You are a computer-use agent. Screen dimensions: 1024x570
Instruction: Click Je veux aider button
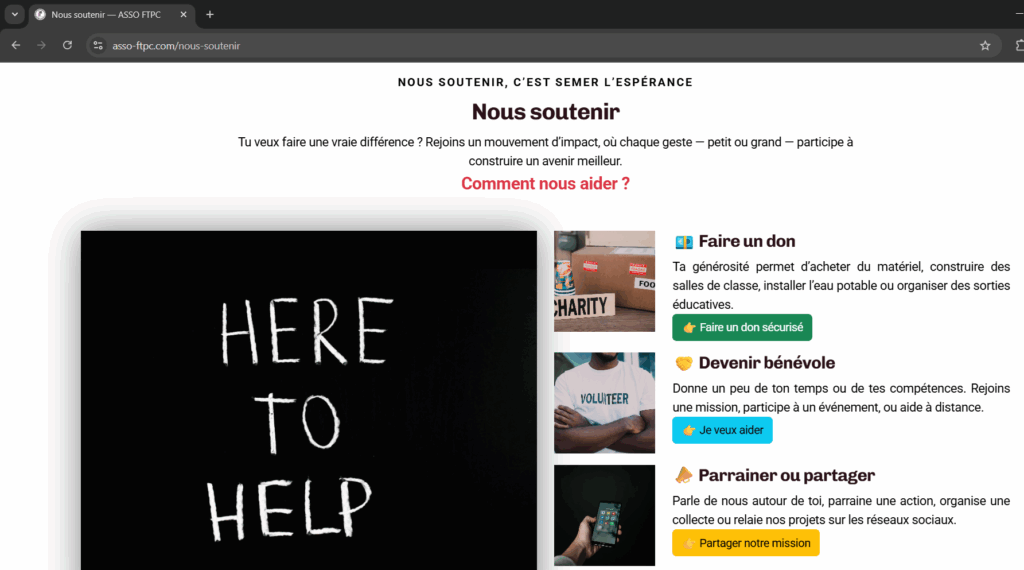click(722, 430)
